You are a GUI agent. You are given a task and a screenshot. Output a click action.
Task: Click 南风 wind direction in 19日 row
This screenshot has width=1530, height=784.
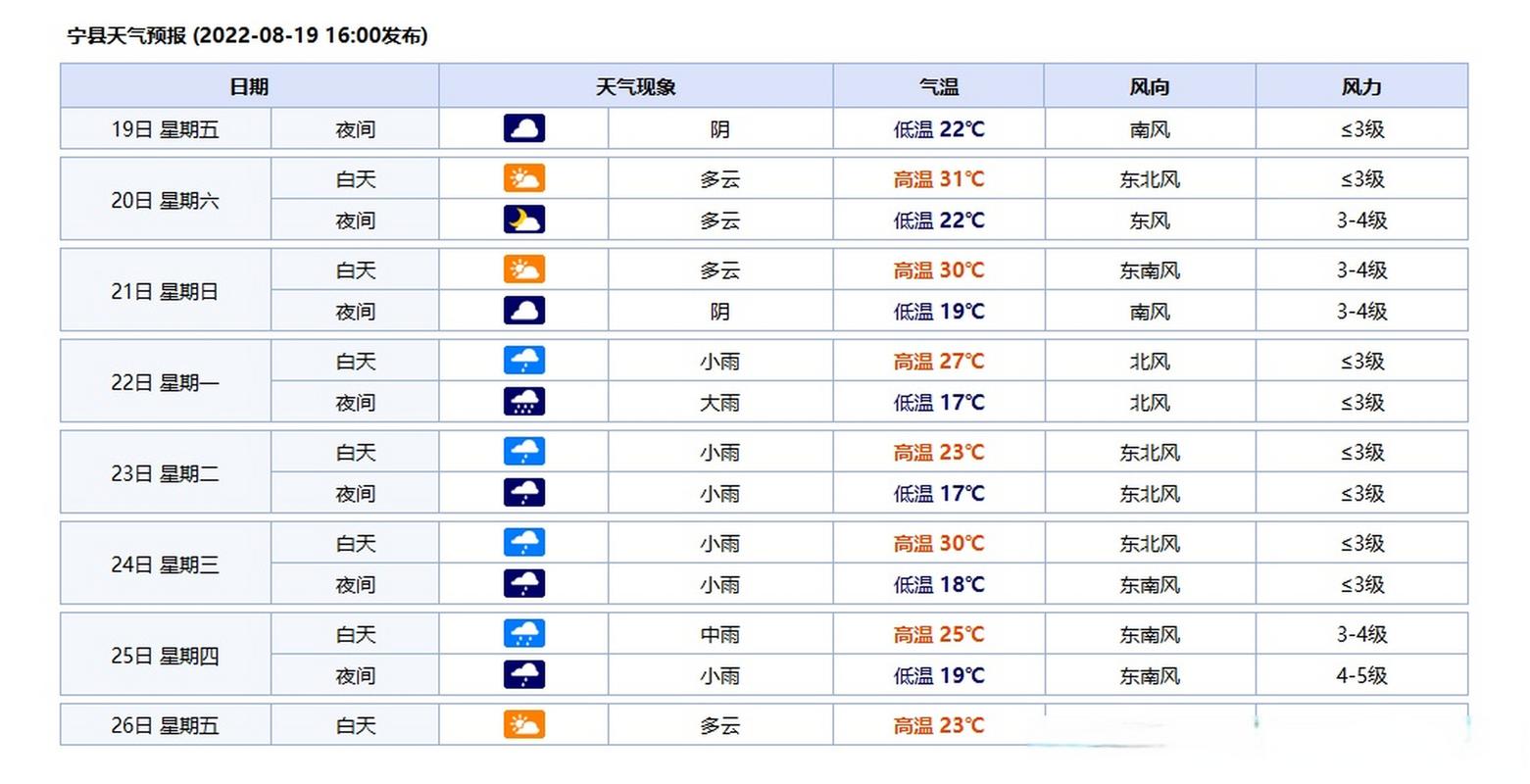point(1150,128)
